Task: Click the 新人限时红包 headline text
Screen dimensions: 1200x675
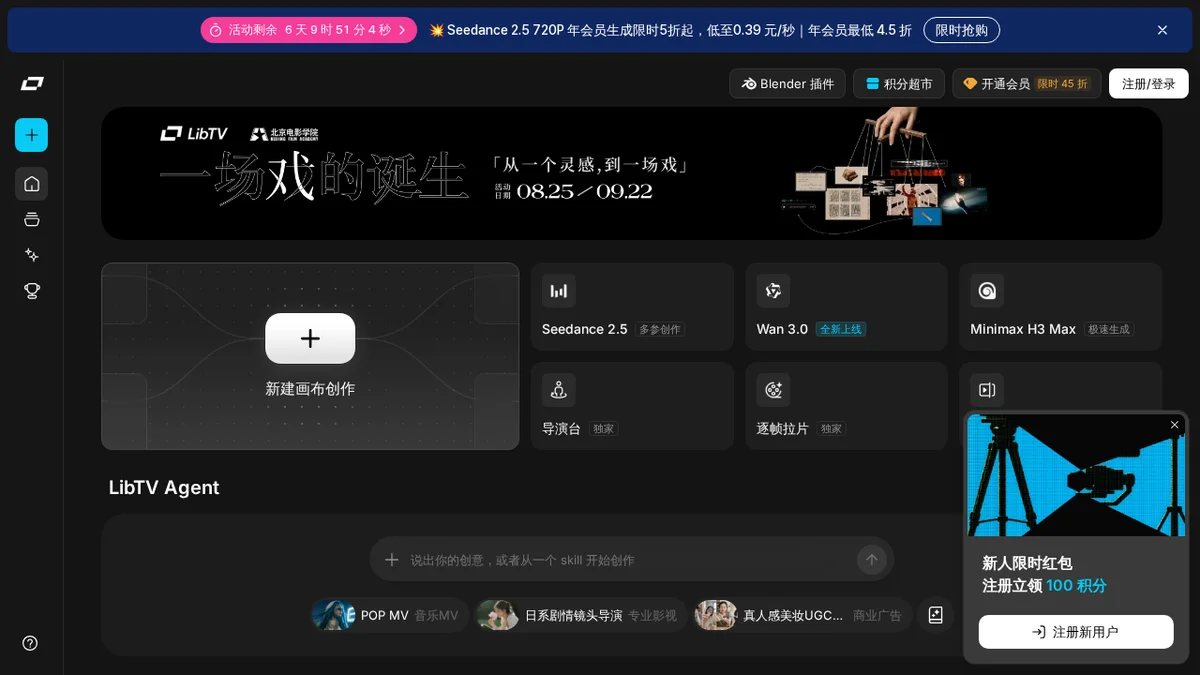Action: click(1027, 563)
